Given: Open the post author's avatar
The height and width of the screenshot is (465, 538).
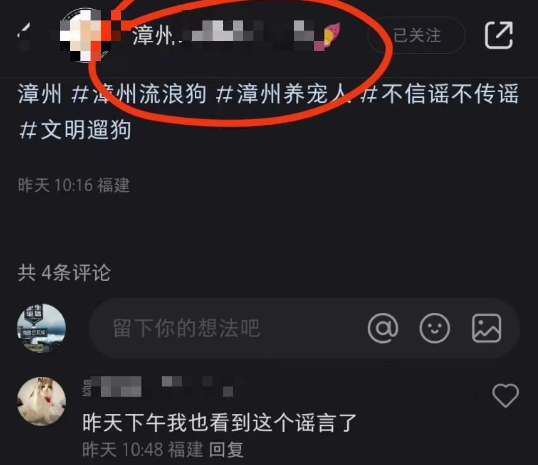Looking at the screenshot, I should [86, 35].
